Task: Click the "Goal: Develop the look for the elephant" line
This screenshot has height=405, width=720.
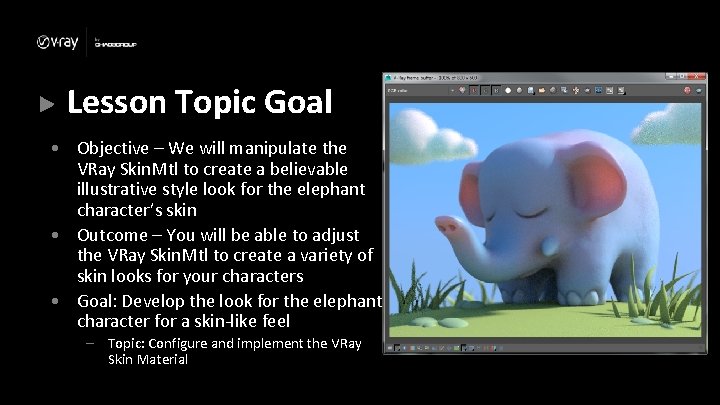Action: [x=229, y=301]
